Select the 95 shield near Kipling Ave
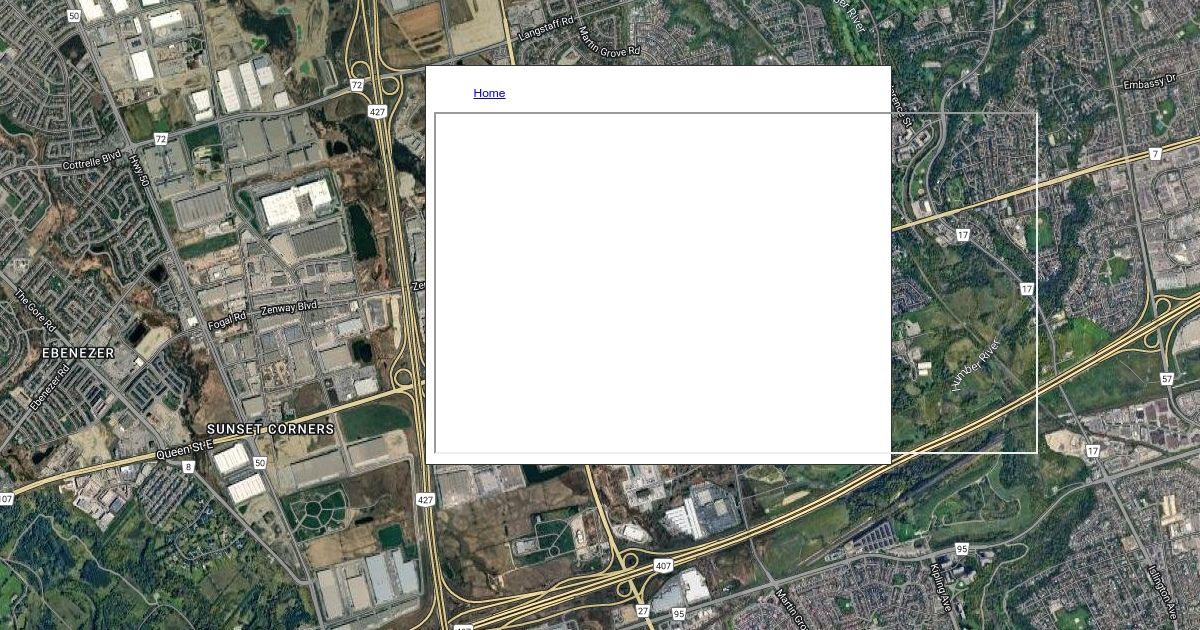 click(961, 549)
